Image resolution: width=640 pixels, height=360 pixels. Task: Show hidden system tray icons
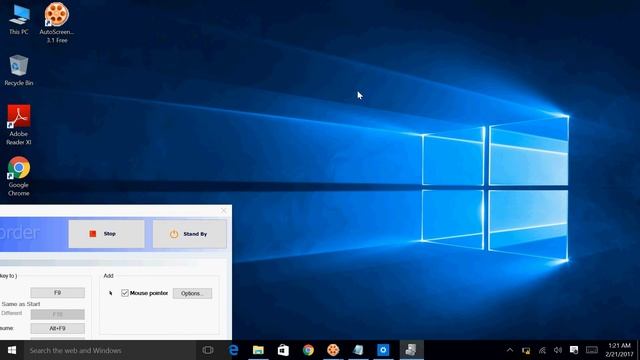(x=510, y=350)
